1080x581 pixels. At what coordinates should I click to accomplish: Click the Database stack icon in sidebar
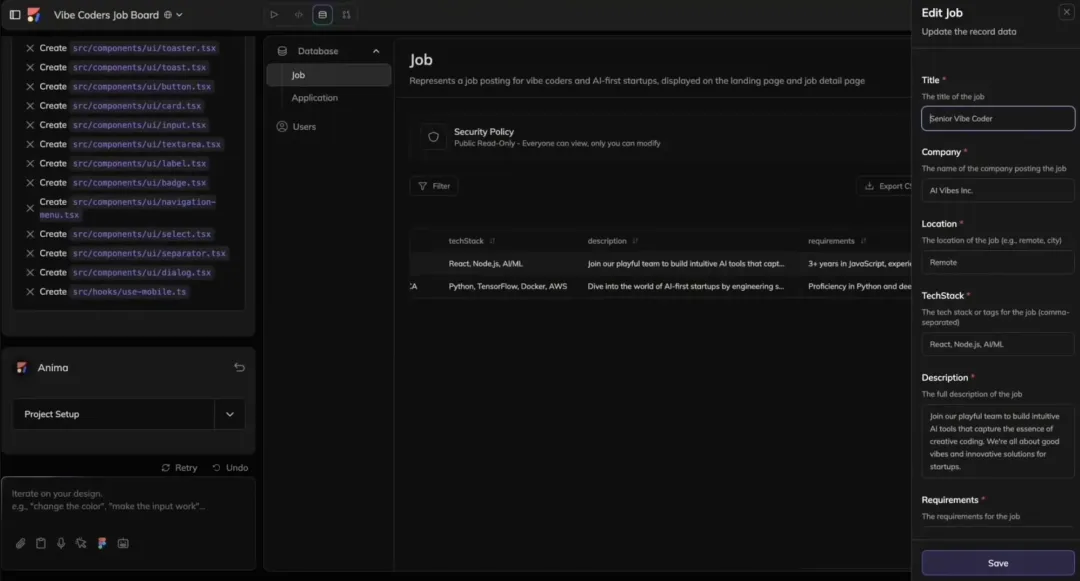282,52
